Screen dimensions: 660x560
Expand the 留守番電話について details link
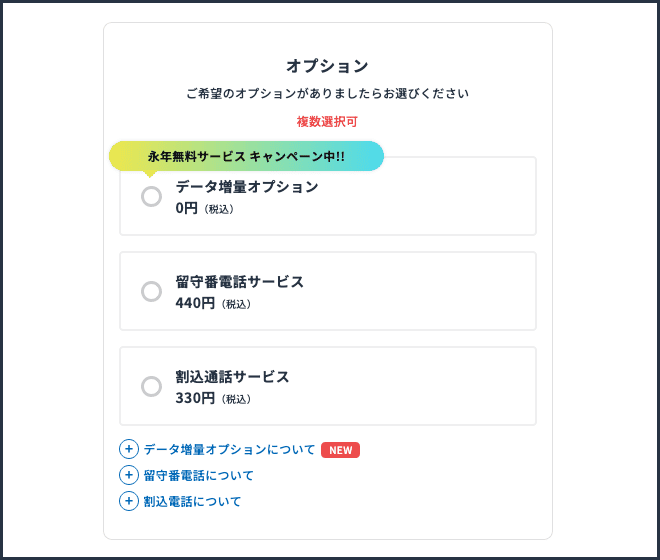(199, 476)
